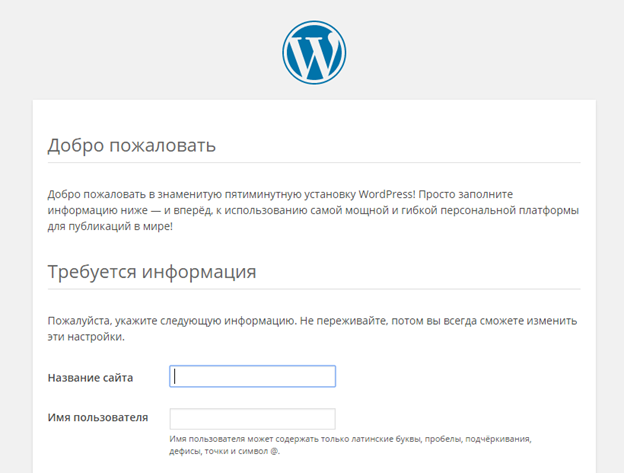
Task: Click the white W letter inside logo
Action: pos(313,52)
